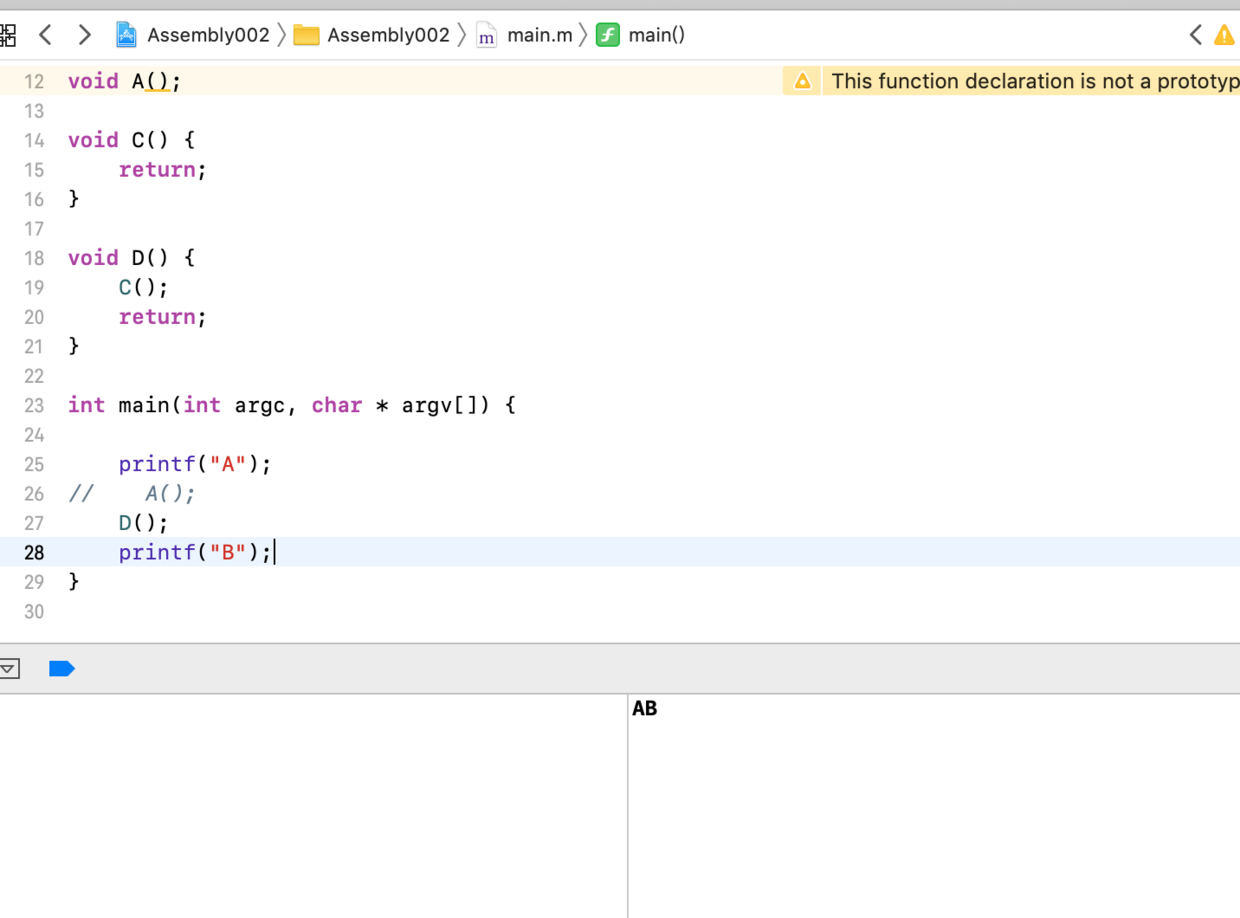The image size is (1240, 918).
Task: Open the related items grid menu
Action: (x=8, y=36)
